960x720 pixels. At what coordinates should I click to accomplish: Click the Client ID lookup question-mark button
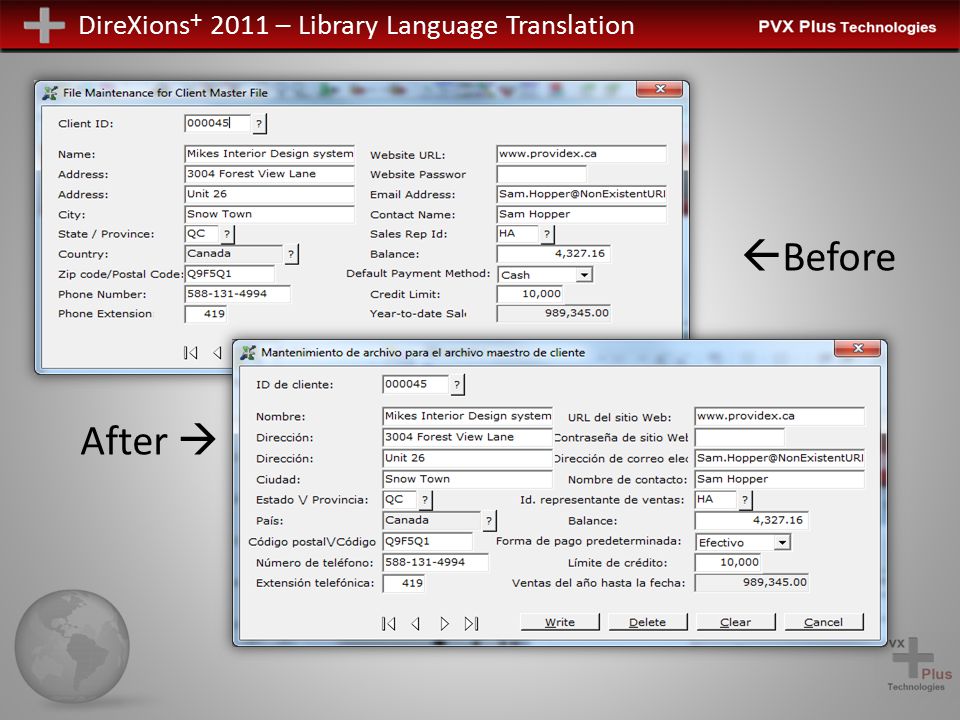tap(259, 124)
